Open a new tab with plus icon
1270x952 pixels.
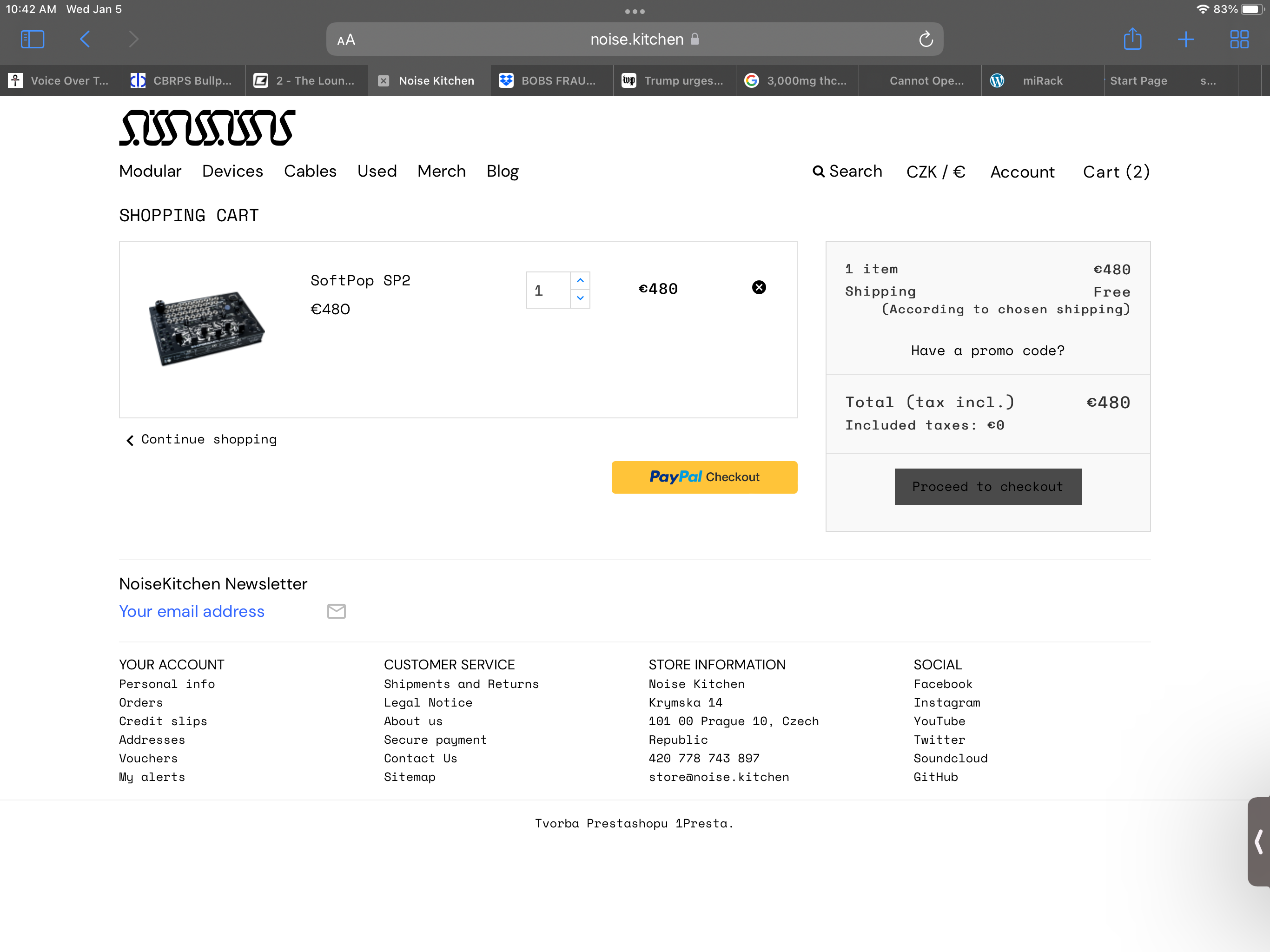coord(1185,39)
